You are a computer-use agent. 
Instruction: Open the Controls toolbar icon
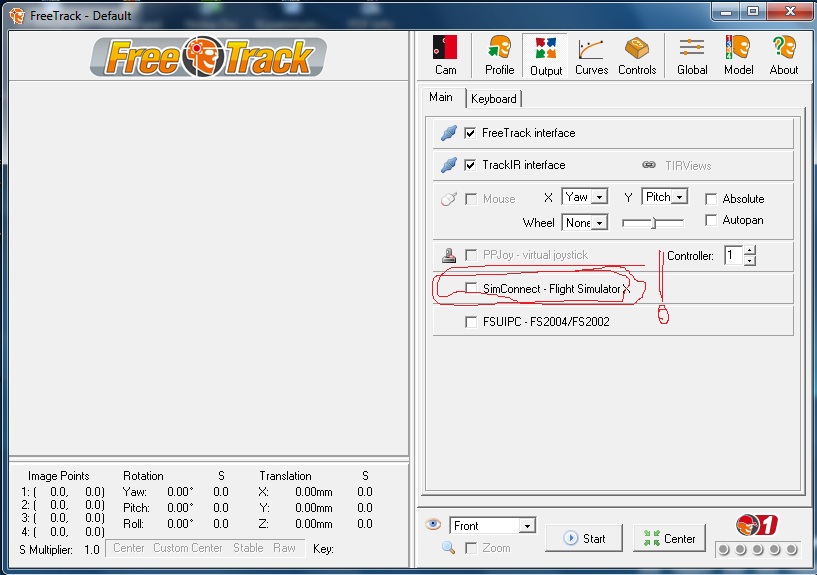[637, 55]
